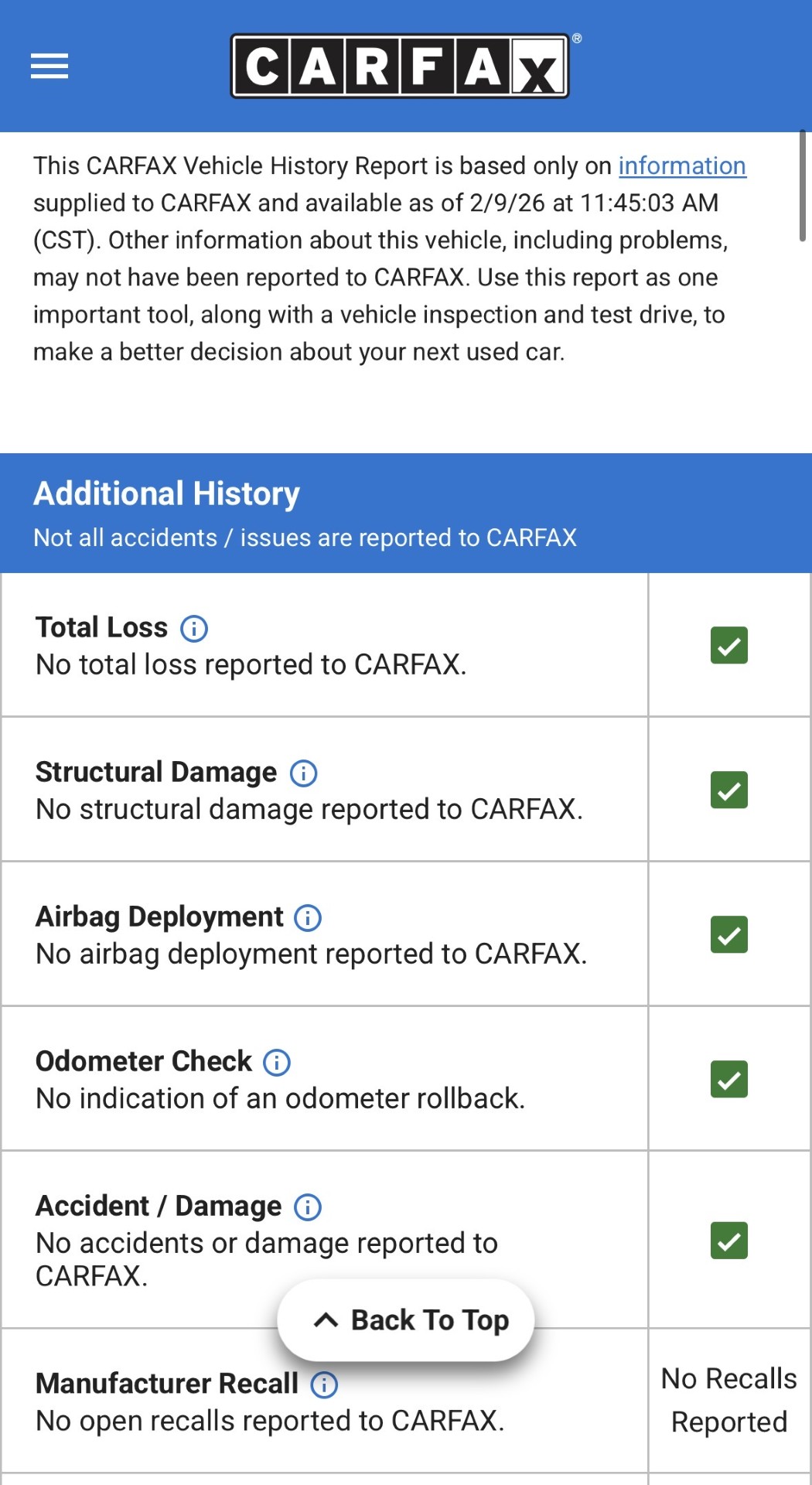Click the Total Loss green checkmark
Screen dimensions: 812x1485
point(728,645)
